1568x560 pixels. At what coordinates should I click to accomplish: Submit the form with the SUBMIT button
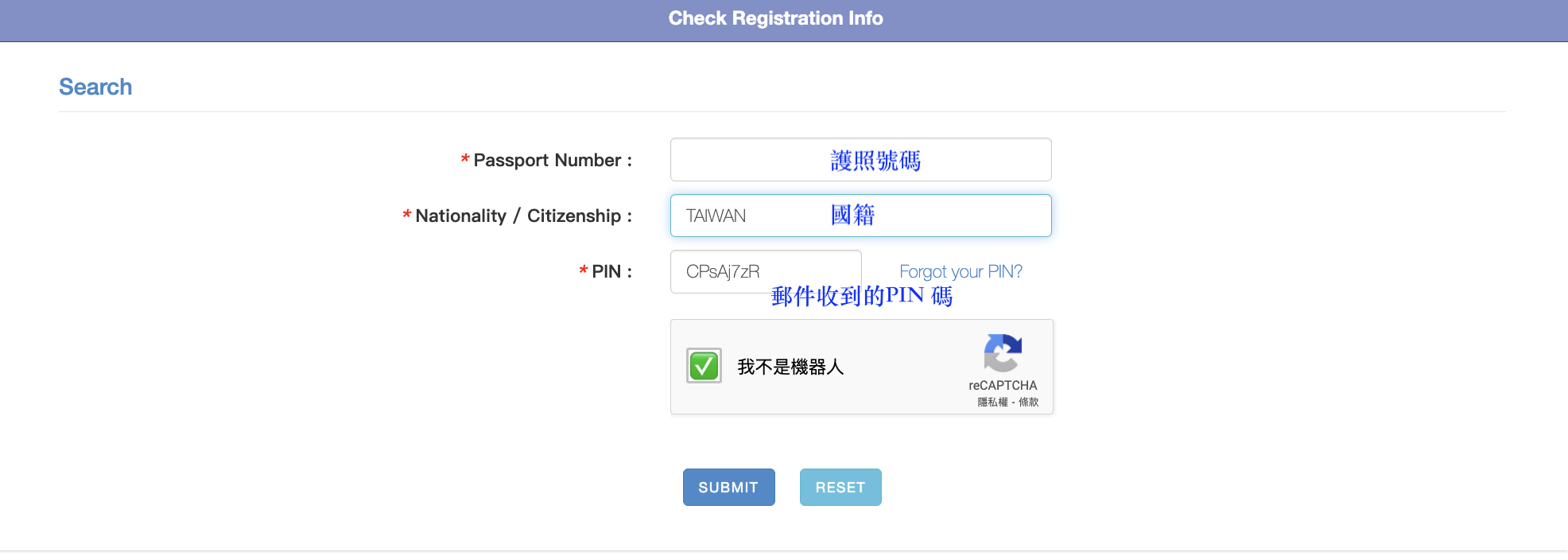(728, 487)
